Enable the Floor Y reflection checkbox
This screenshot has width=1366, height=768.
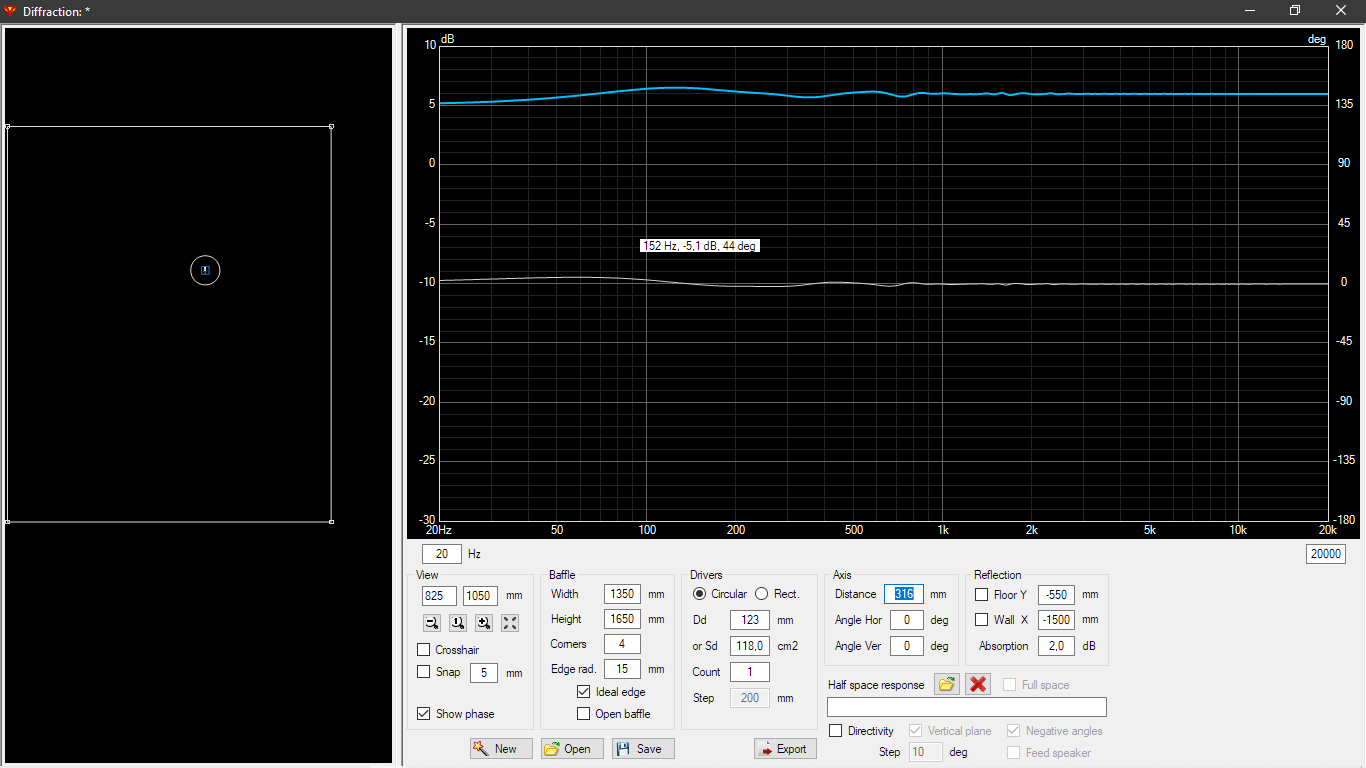click(x=982, y=594)
